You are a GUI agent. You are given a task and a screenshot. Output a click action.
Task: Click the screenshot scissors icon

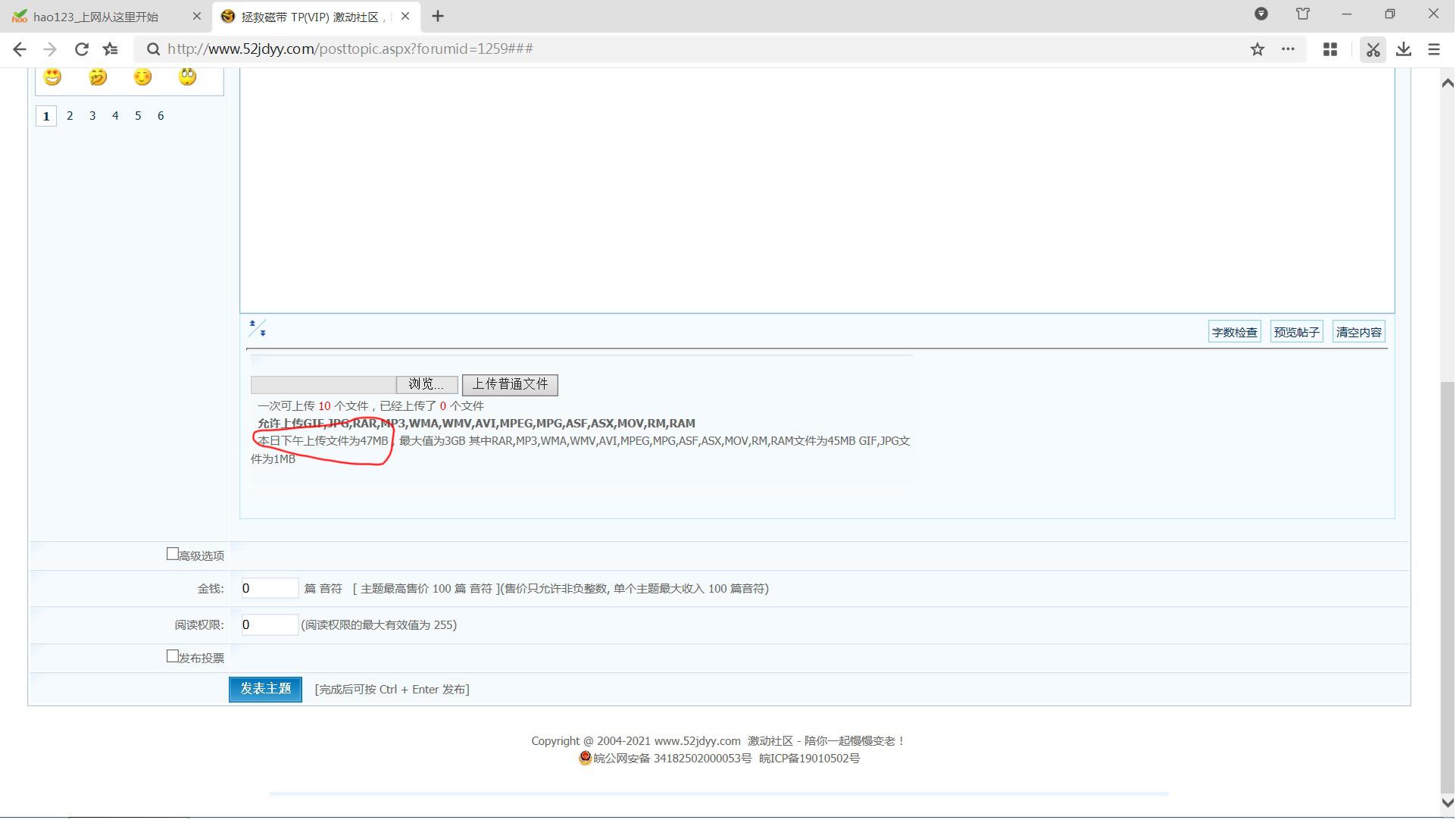pos(1373,49)
